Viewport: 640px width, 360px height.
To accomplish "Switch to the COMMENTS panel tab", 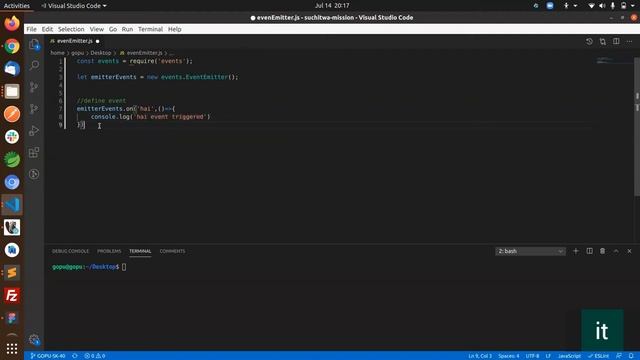I will click(172, 251).
